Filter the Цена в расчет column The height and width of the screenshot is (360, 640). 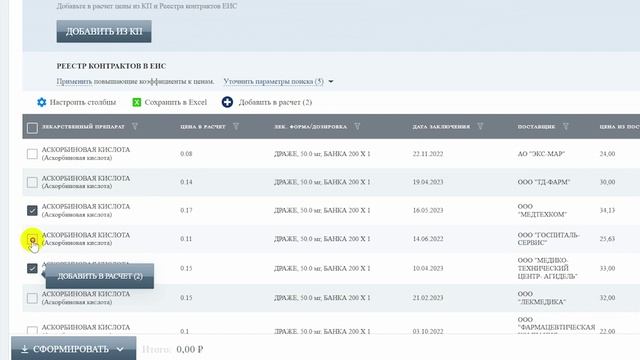[236, 127]
